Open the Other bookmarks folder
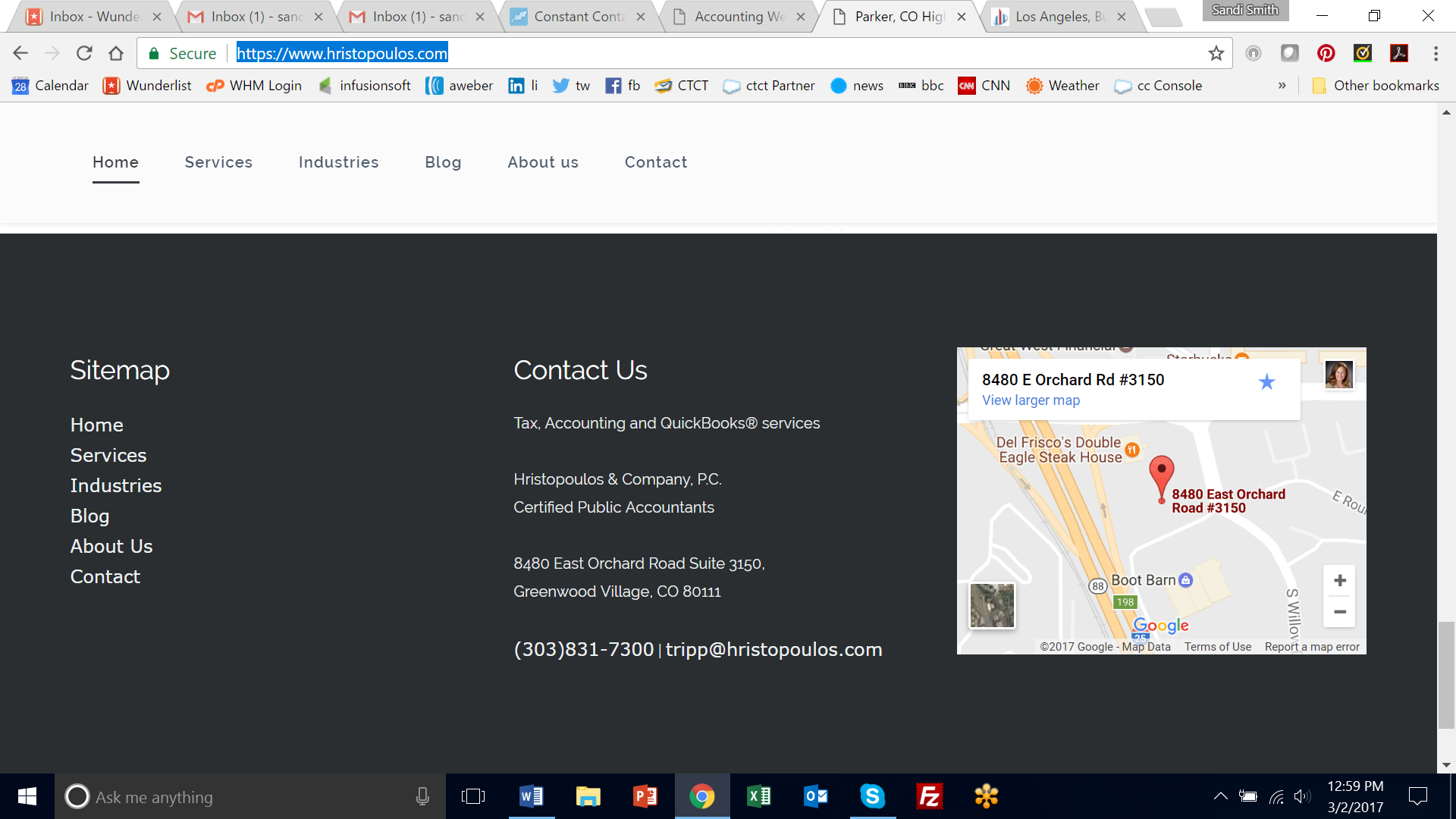This screenshot has width=1456, height=819. click(x=1376, y=86)
